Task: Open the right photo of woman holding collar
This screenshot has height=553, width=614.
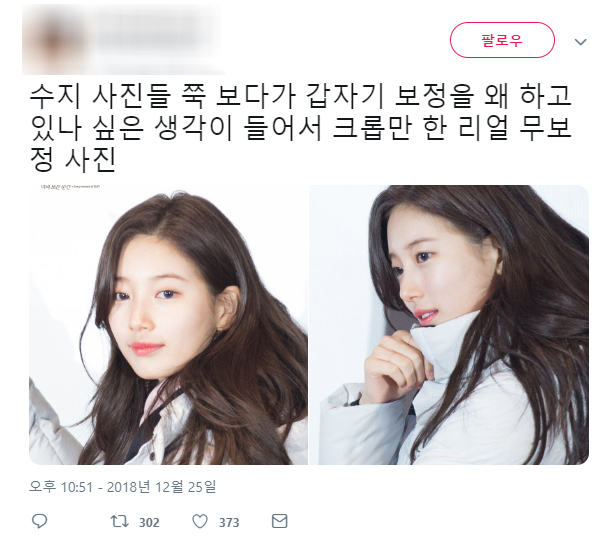Action: (x=449, y=325)
